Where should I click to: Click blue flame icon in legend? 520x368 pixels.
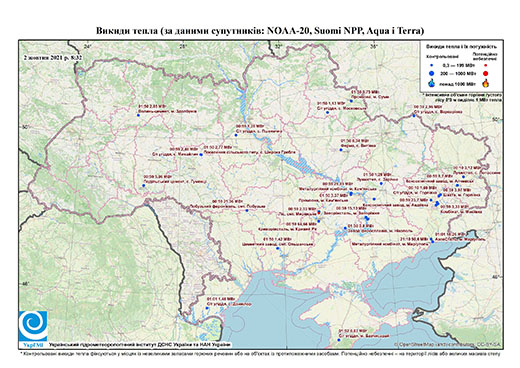[x=432, y=83]
